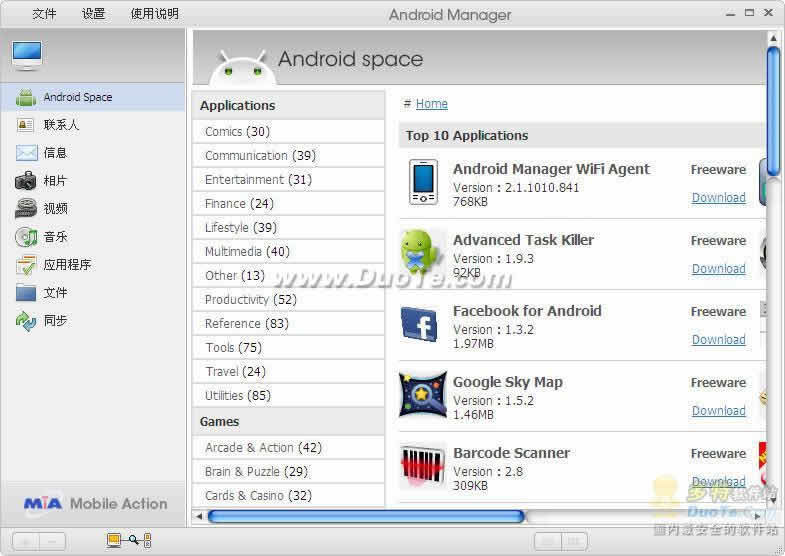Open the Finance (24) category
Image resolution: width=785 pixels, height=556 pixels.
[288, 204]
